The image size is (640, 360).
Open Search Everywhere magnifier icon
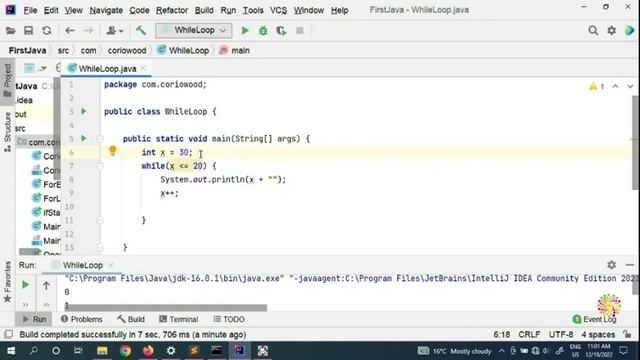pyautogui.click(x=593, y=31)
